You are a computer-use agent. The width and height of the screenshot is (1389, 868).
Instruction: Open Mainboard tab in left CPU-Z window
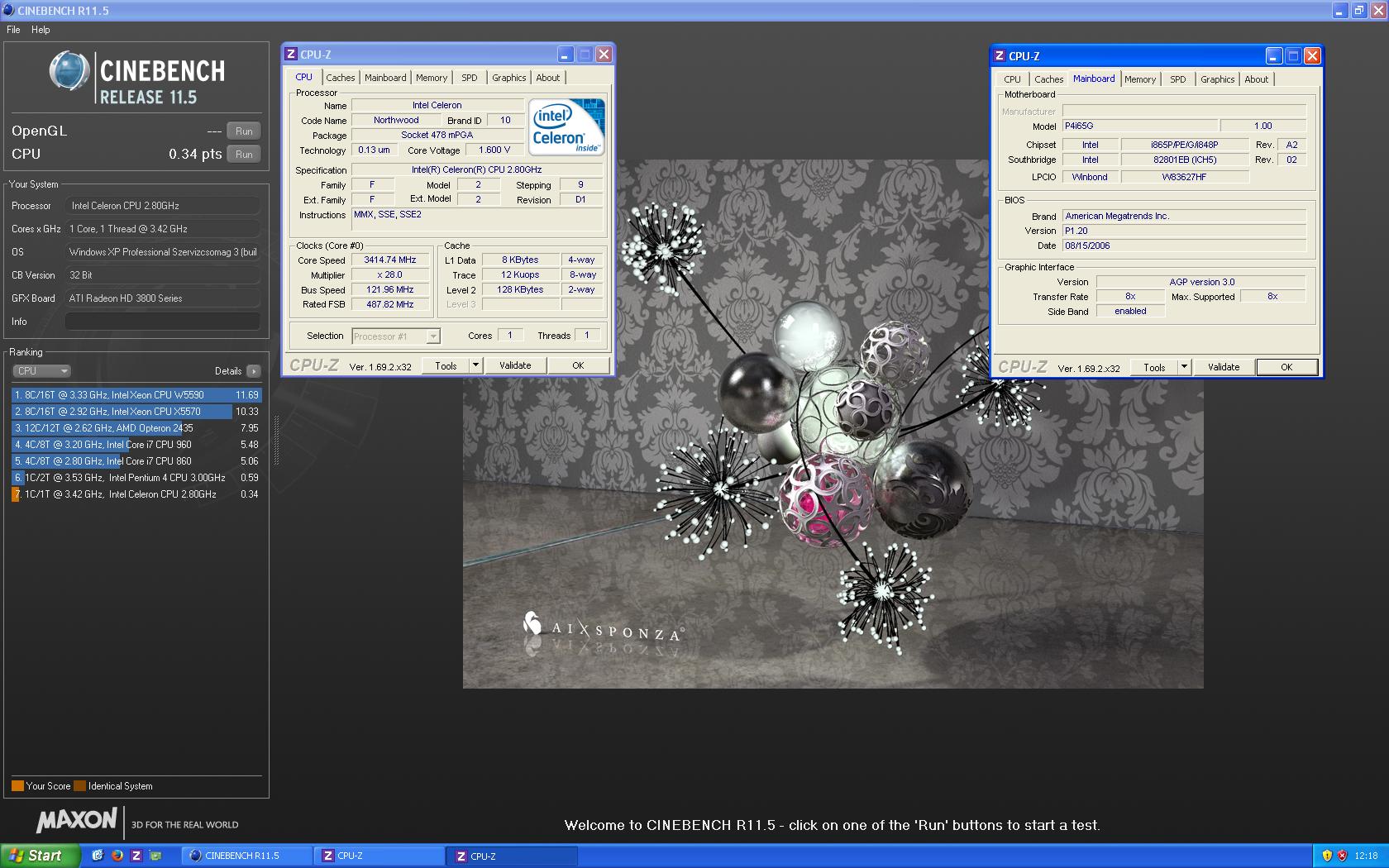tap(385, 78)
